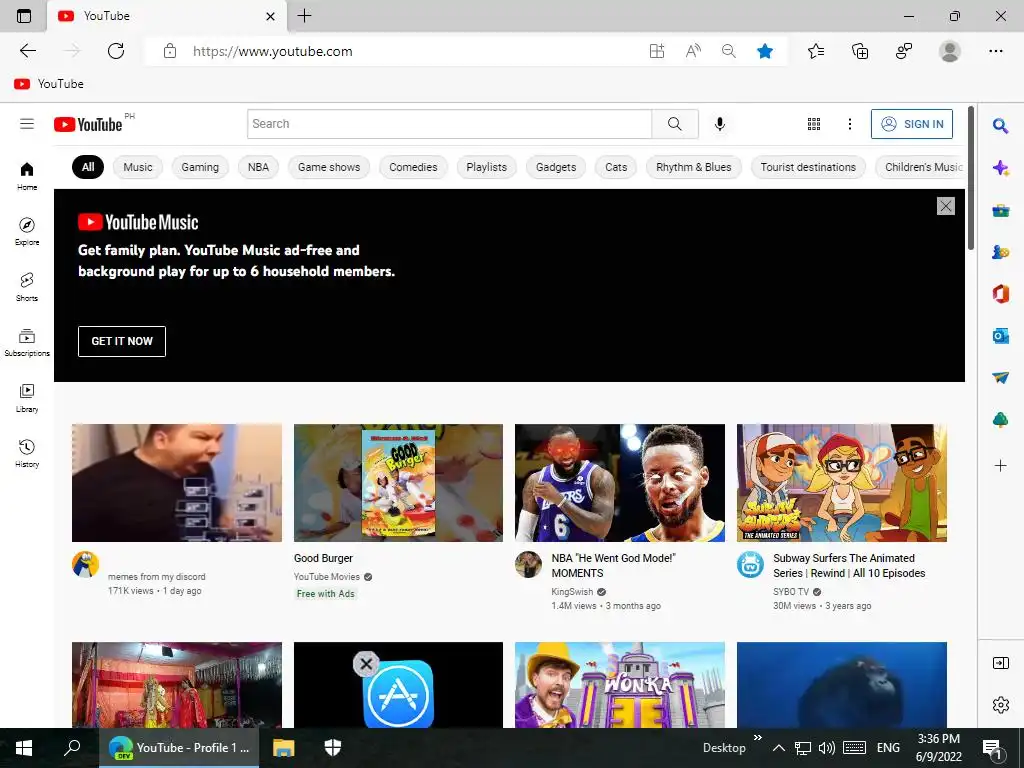Viewport: 1024px width, 768px height.
Task: Open the tab actions menu
Action: pyautogui.click(x=24, y=16)
